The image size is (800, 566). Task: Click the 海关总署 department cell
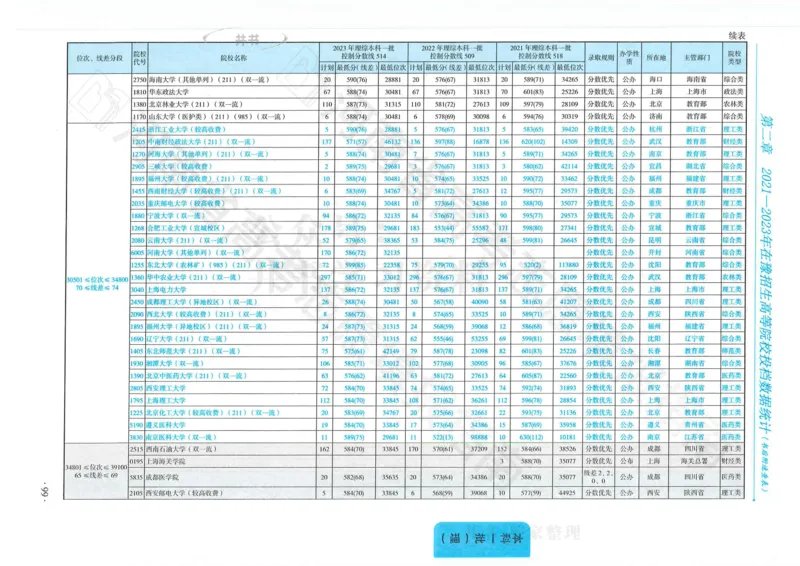[x=694, y=461]
